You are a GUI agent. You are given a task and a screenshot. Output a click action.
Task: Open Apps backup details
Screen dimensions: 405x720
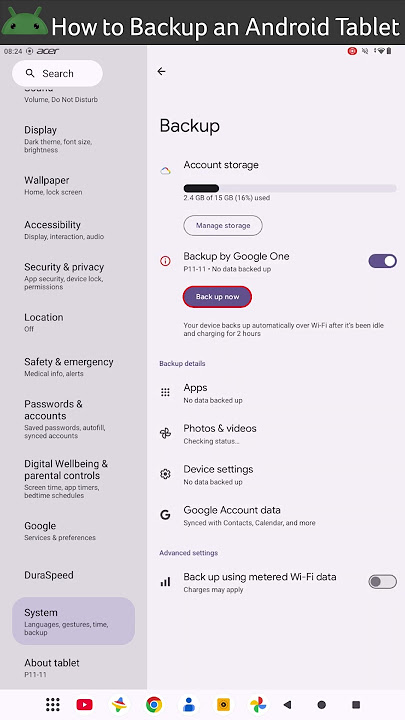coord(278,393)
